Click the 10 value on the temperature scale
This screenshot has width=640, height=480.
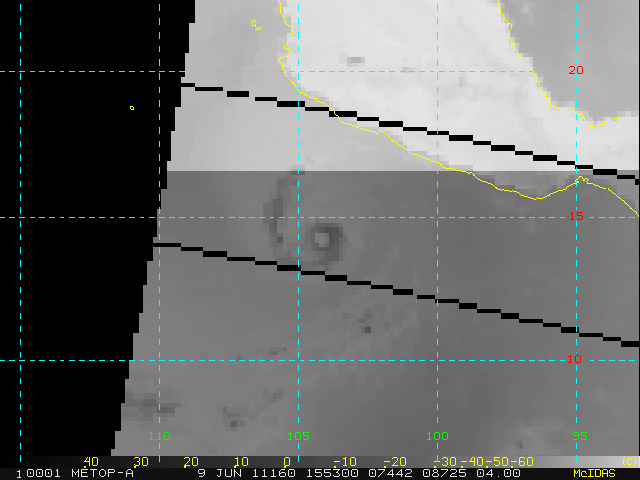pos(240,461)
